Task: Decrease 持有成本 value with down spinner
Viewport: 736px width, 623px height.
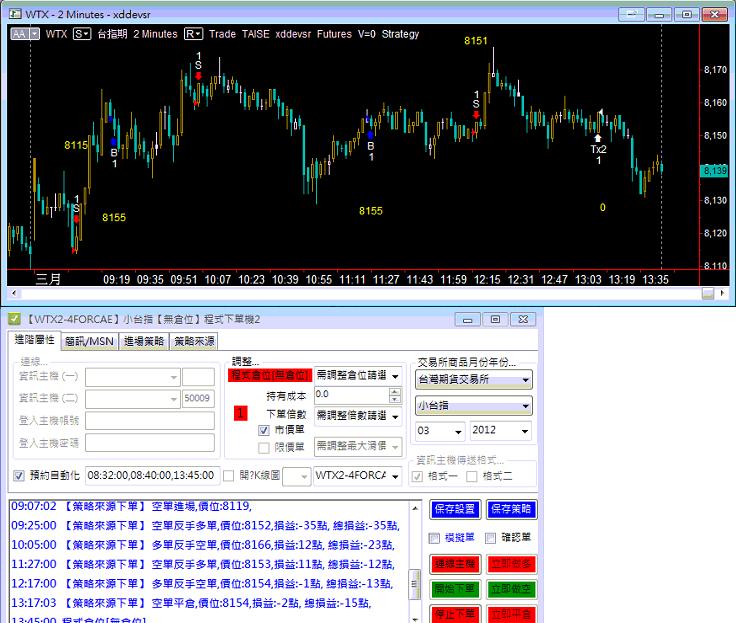Action: coord(395,399)
